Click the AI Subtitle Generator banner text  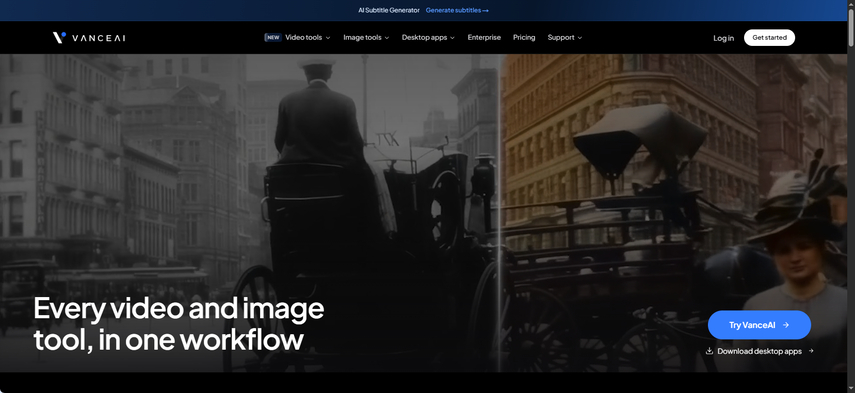click(389, 10)
